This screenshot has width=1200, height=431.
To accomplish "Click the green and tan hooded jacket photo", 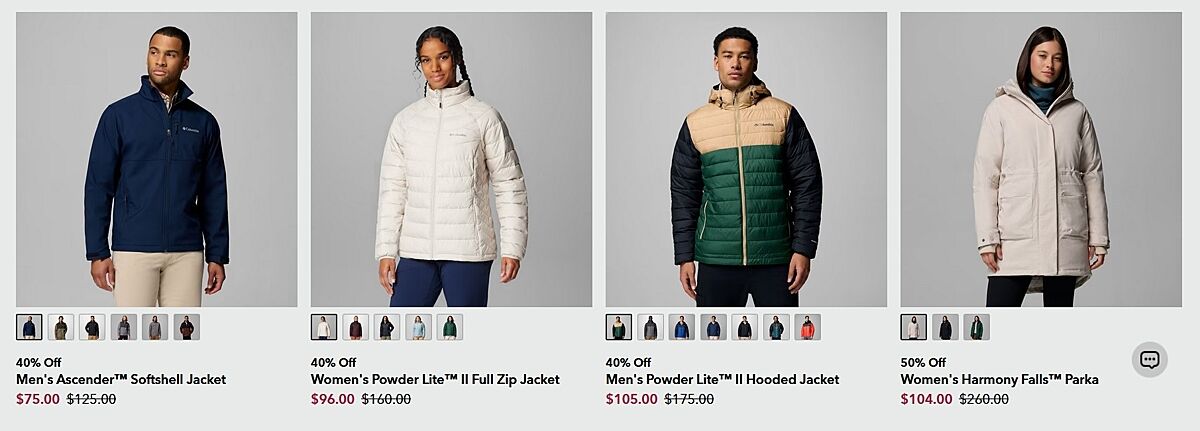I will tap(746, 159).
